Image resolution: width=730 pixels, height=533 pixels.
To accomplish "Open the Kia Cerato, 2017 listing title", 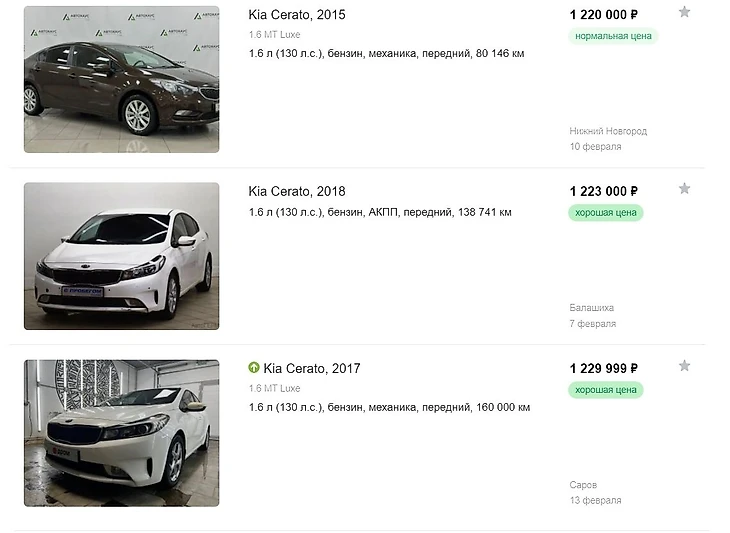I will (x=311, y=368).
